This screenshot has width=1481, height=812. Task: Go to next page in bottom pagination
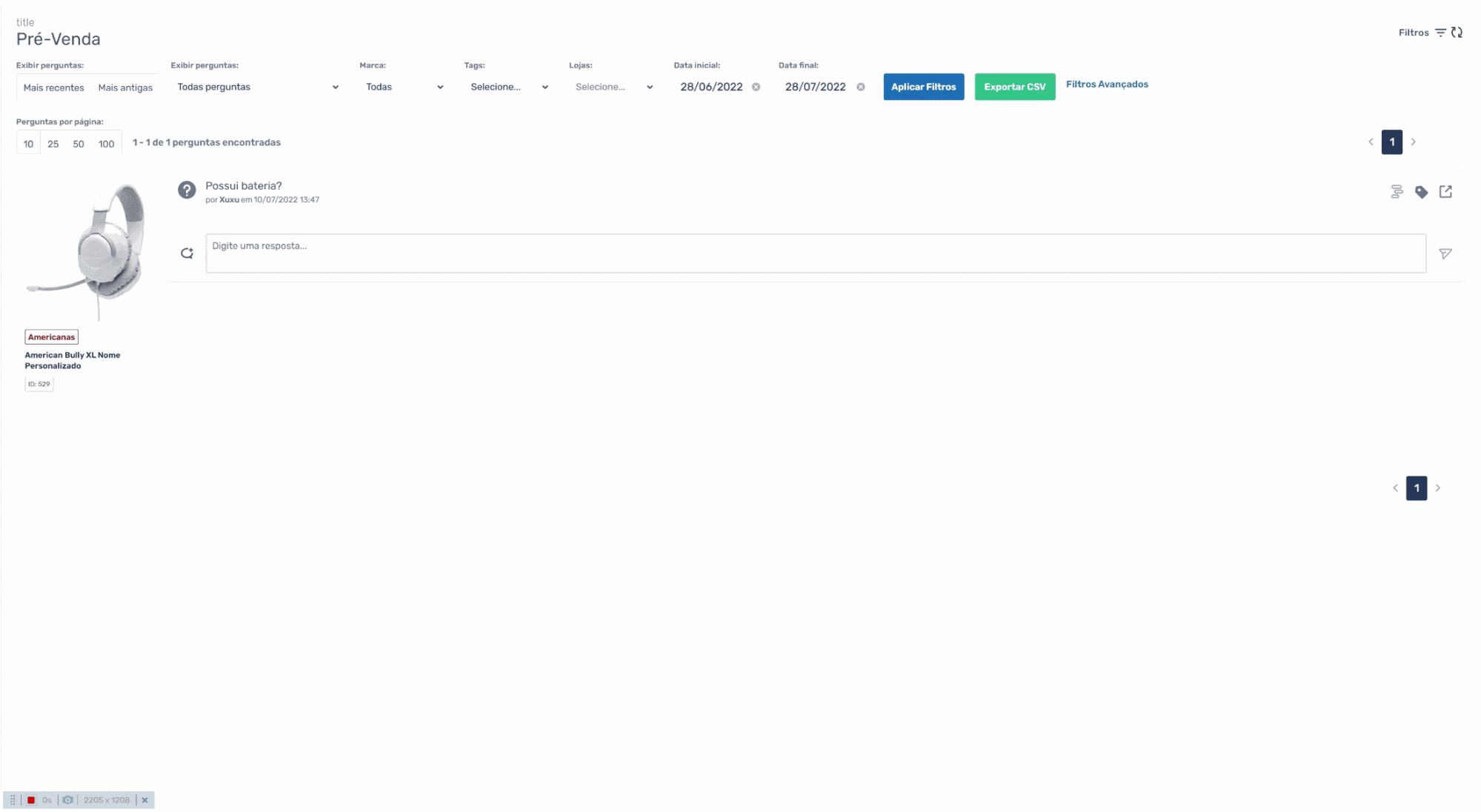tap(1437, 488)
